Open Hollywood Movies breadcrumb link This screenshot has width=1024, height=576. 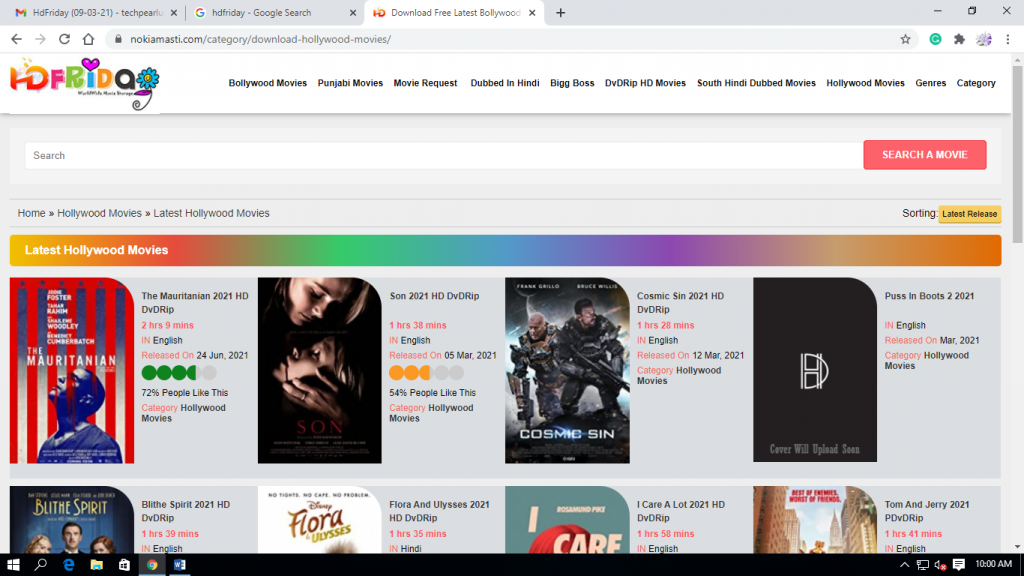tap(99, 213)
